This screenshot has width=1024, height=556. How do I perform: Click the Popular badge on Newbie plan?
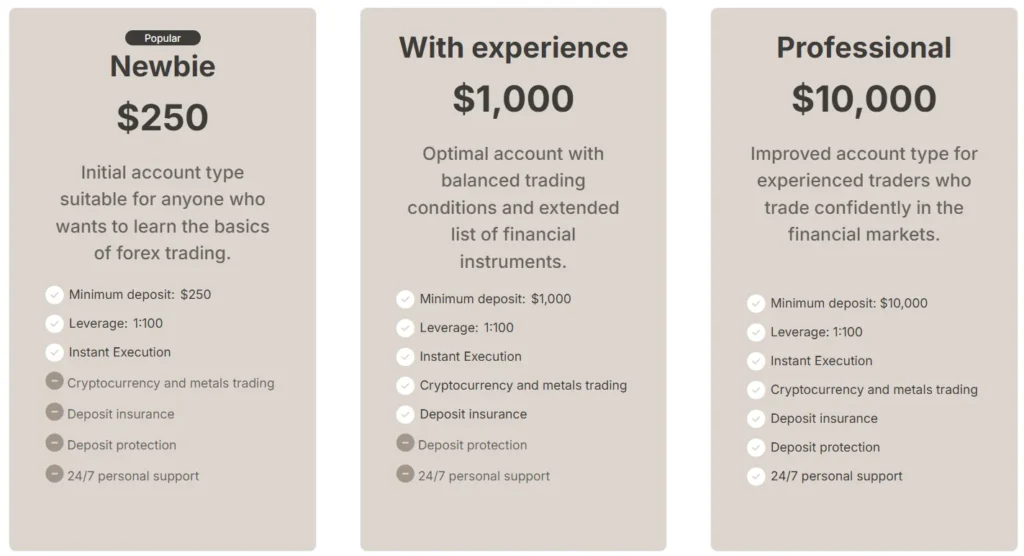pyautogui.click(x=163, y=38)
